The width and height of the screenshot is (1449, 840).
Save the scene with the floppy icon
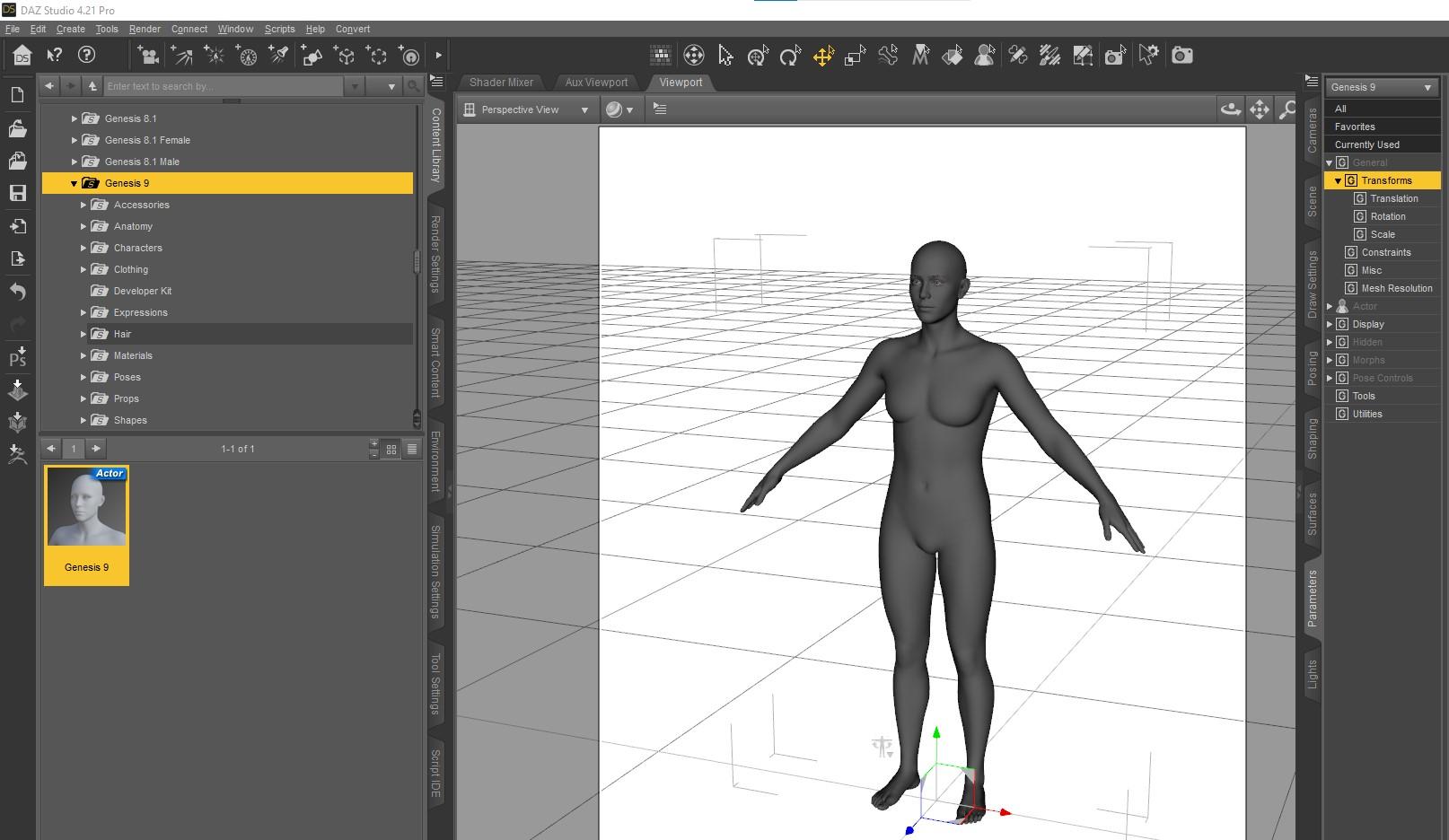pyautogui.click(x=17, y=193)
